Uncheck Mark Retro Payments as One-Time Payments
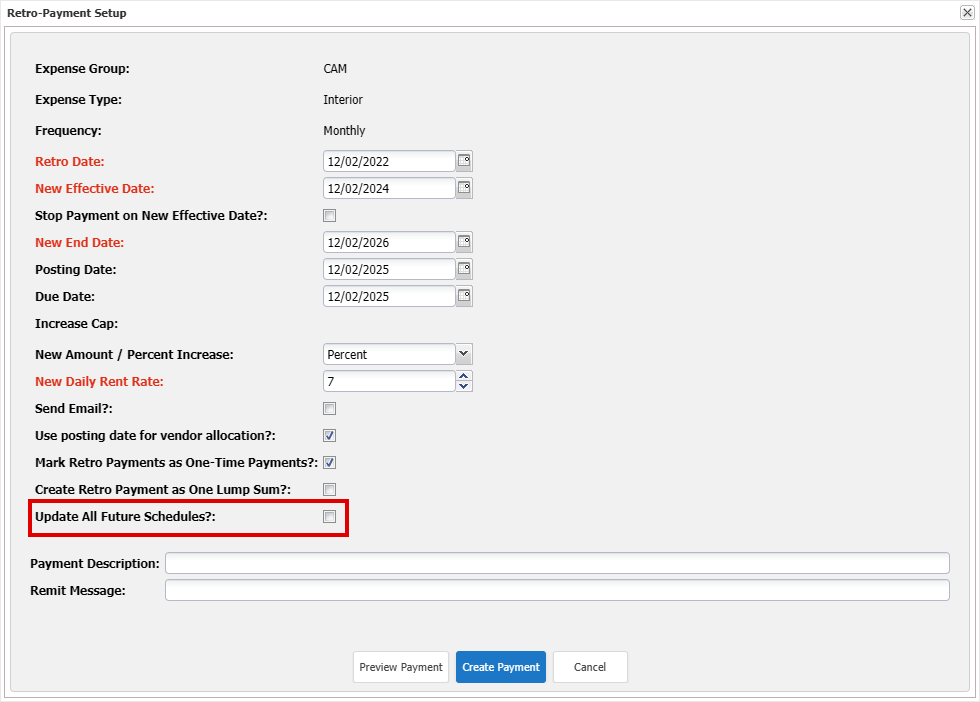980x702 pixels. coord(330,462)
